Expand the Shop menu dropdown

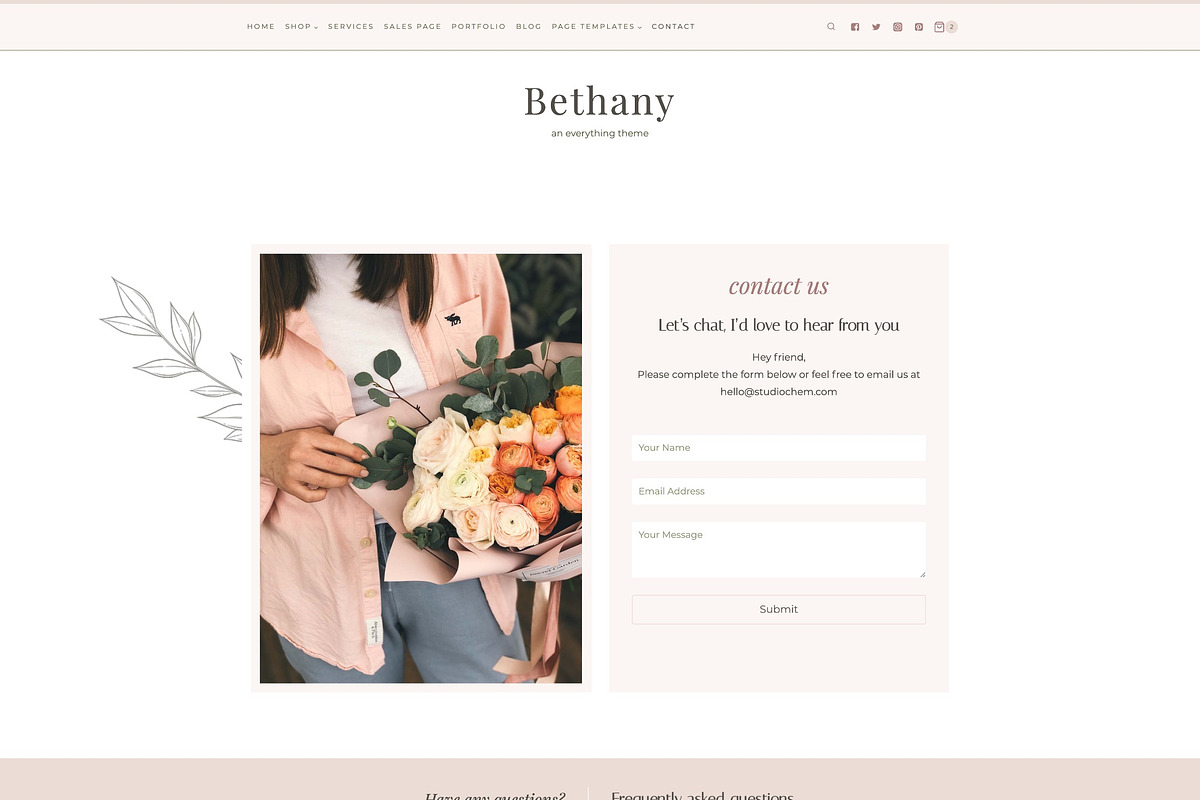[301, 27]
